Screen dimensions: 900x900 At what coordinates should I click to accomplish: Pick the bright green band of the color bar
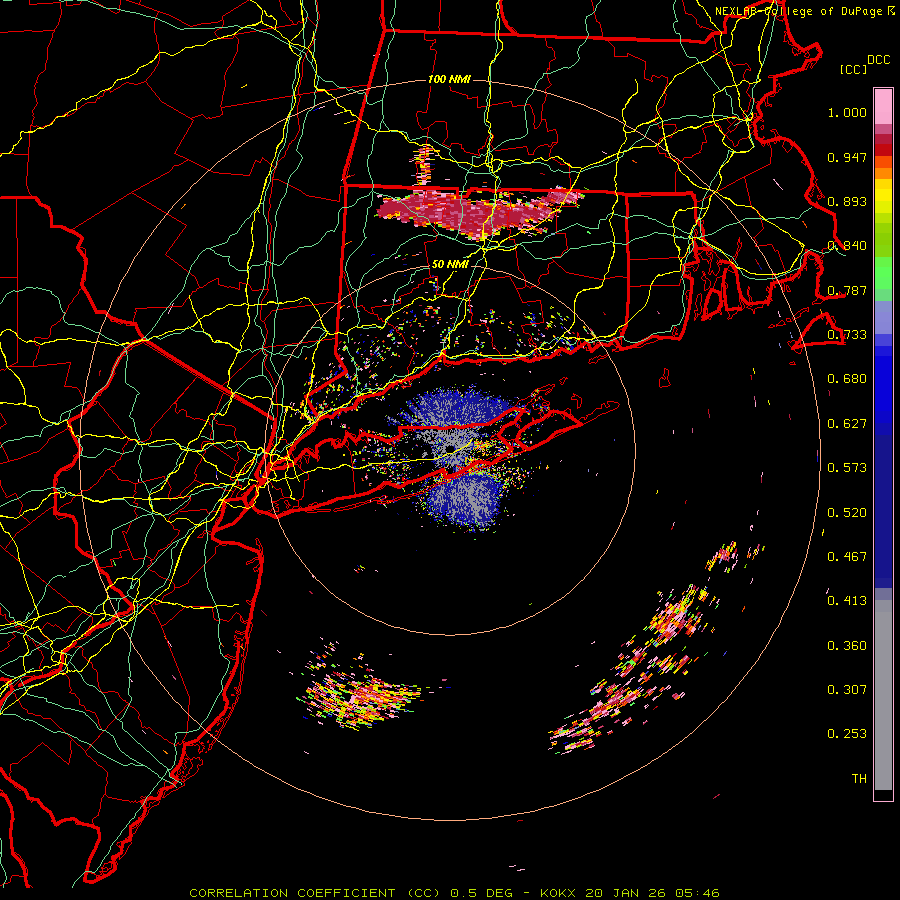click(883, 273)
